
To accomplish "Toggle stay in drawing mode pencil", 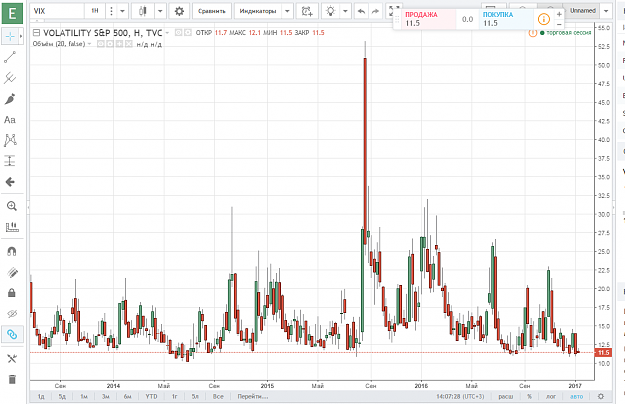I will [12, 273].
